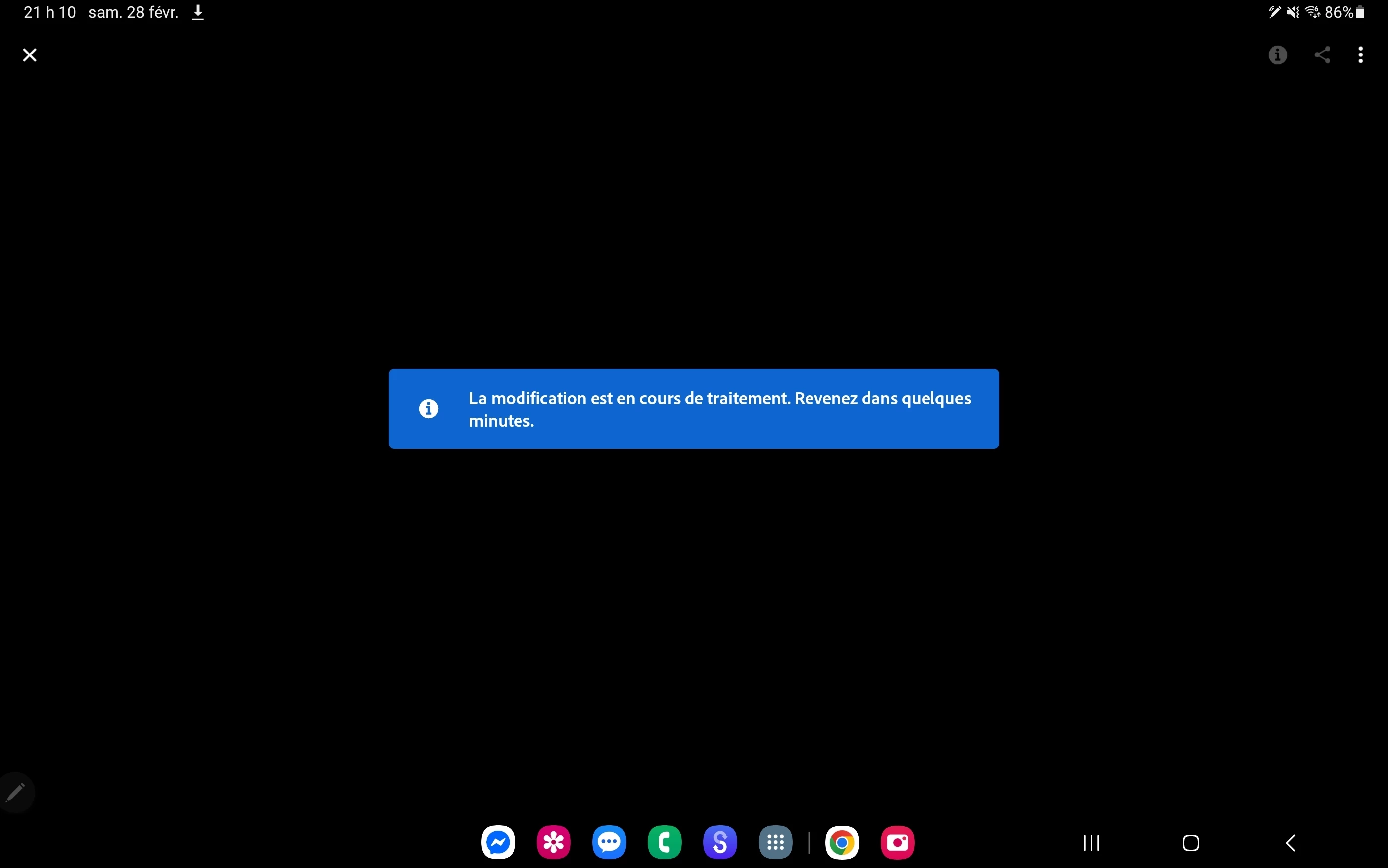This screenshot has width=1388, height=868.
Task: Tap the blue processing message banner
Action: [694, 409]
